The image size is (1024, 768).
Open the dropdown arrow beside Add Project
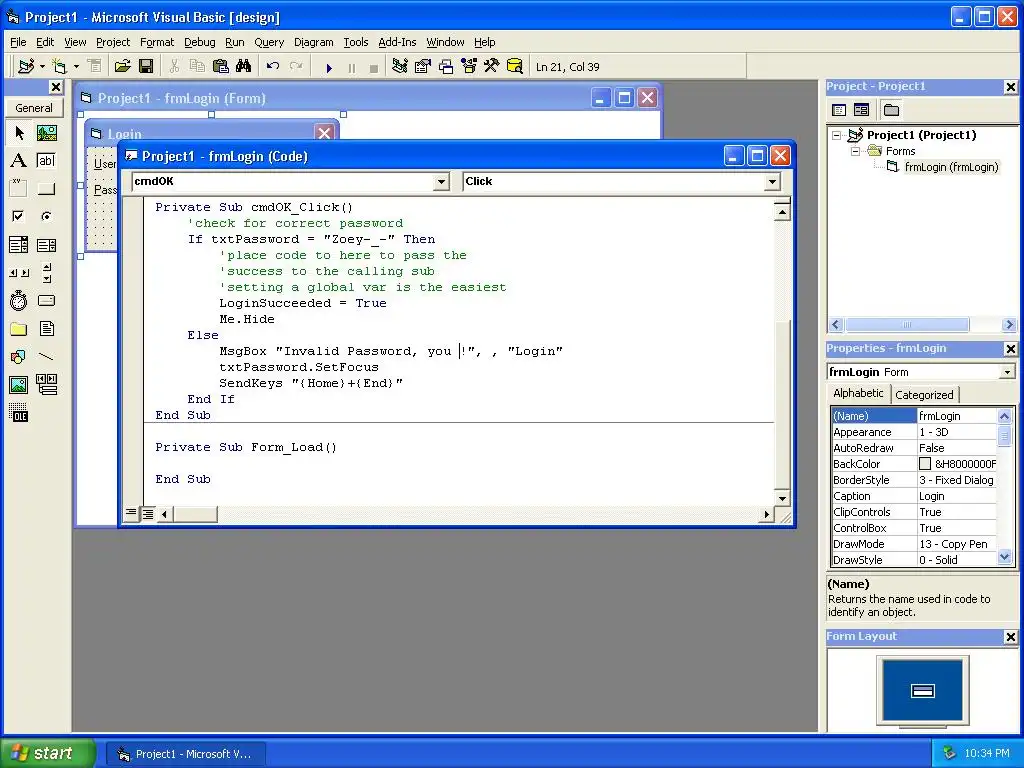[x=42, y=66]
